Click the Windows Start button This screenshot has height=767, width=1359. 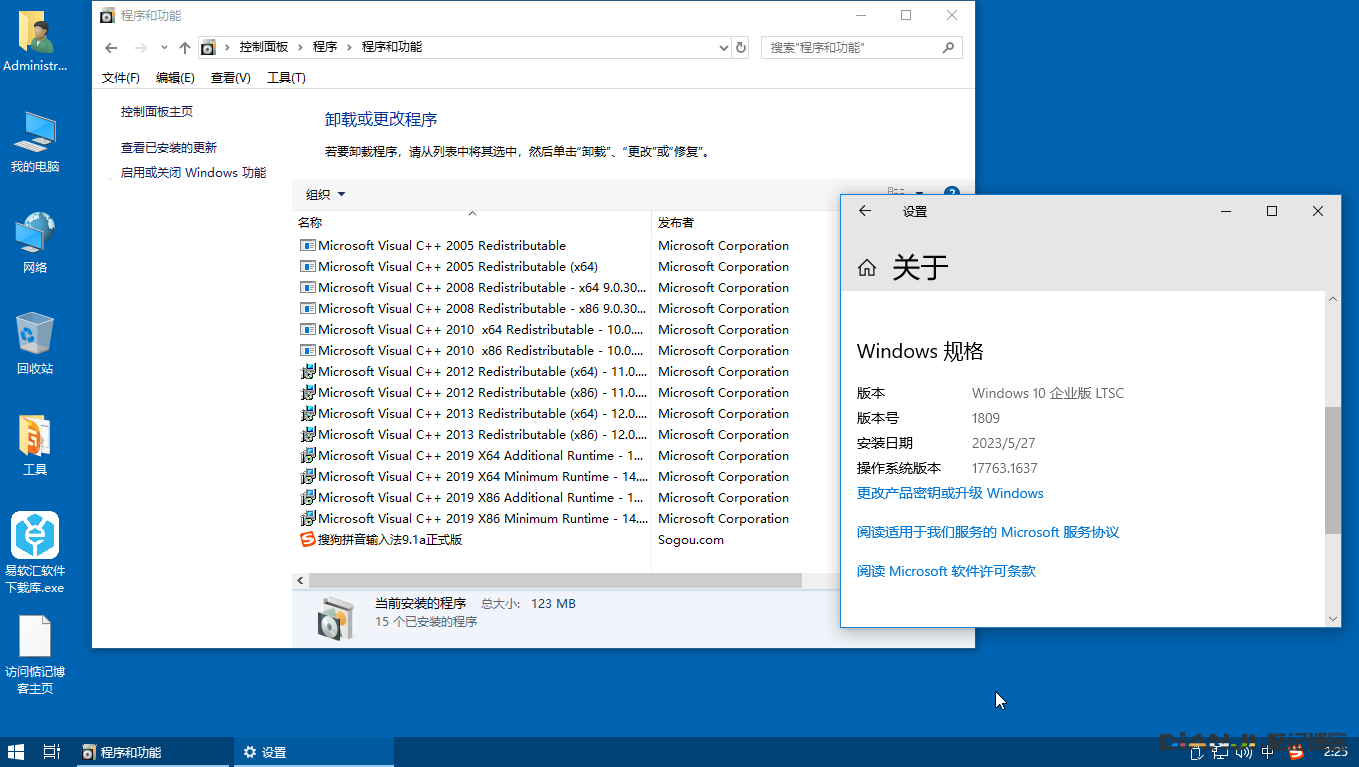(16, 752)
